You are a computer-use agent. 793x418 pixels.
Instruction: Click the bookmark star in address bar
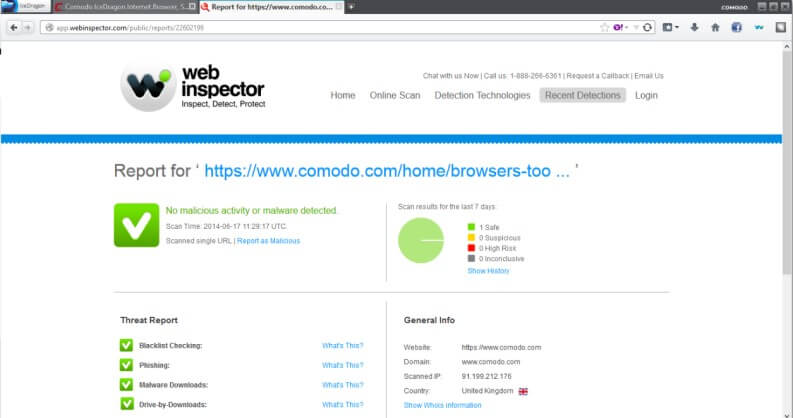click(x=604, y=27)
